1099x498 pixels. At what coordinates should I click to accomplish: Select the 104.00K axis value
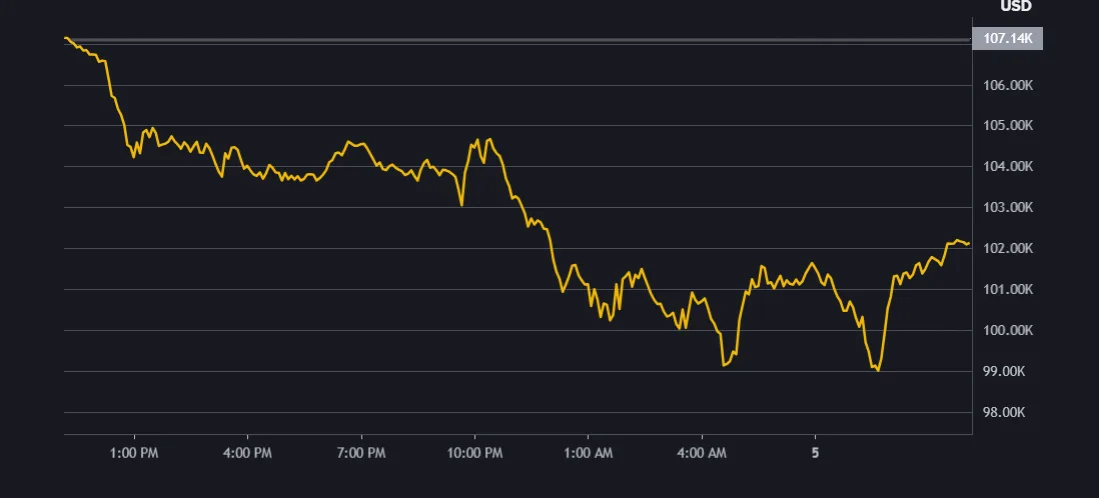pos(1008,167)
